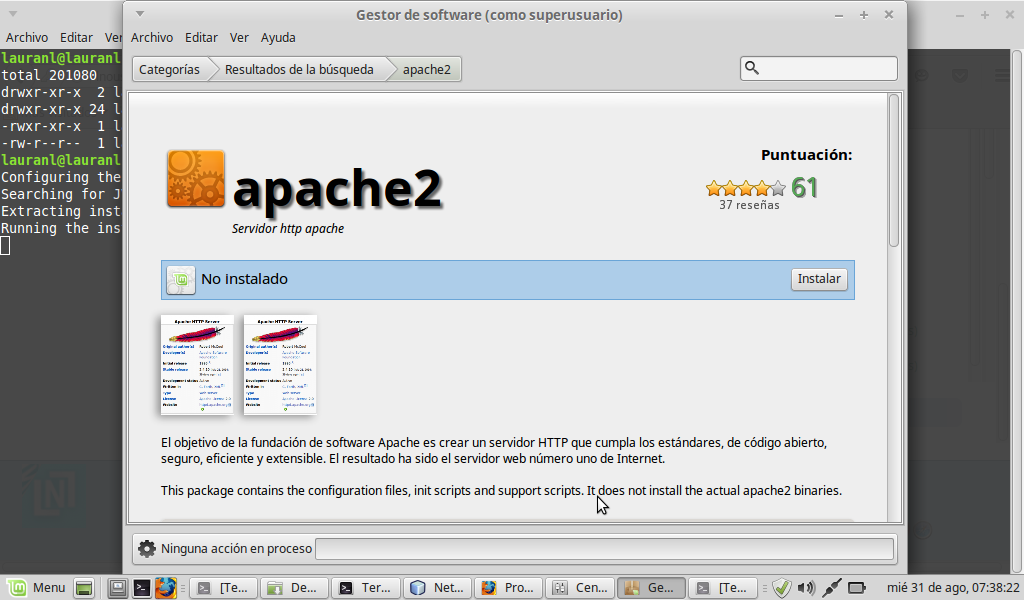The width and height of the screenshot is (1024, 600).
Task: Return to Resultados de la búsqueda
Action: click(x=298, y=69)
